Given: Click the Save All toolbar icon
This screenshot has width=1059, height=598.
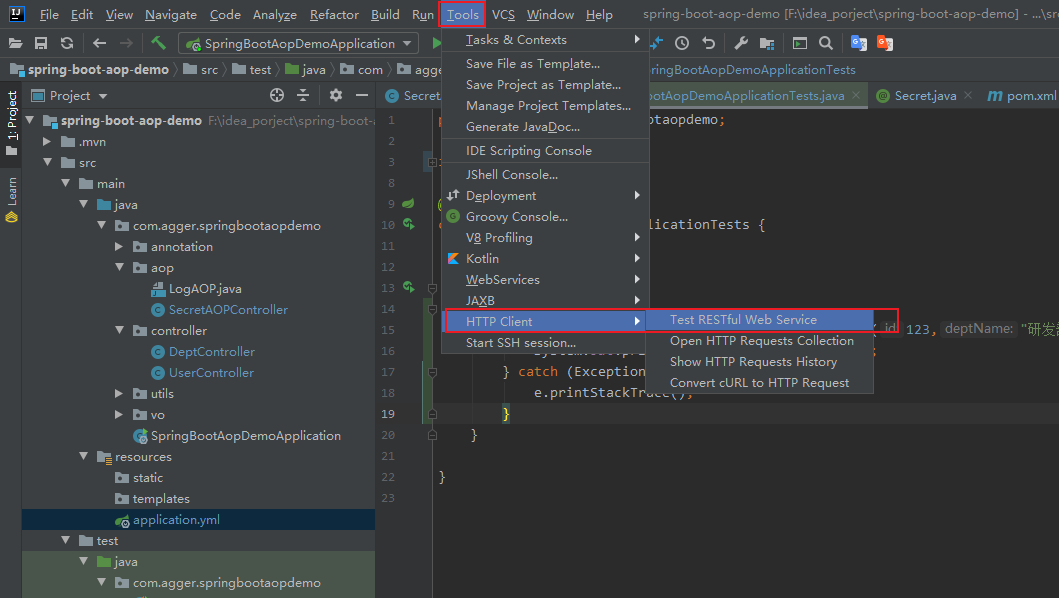Looking at the screenshot, I should click(41, 43).
